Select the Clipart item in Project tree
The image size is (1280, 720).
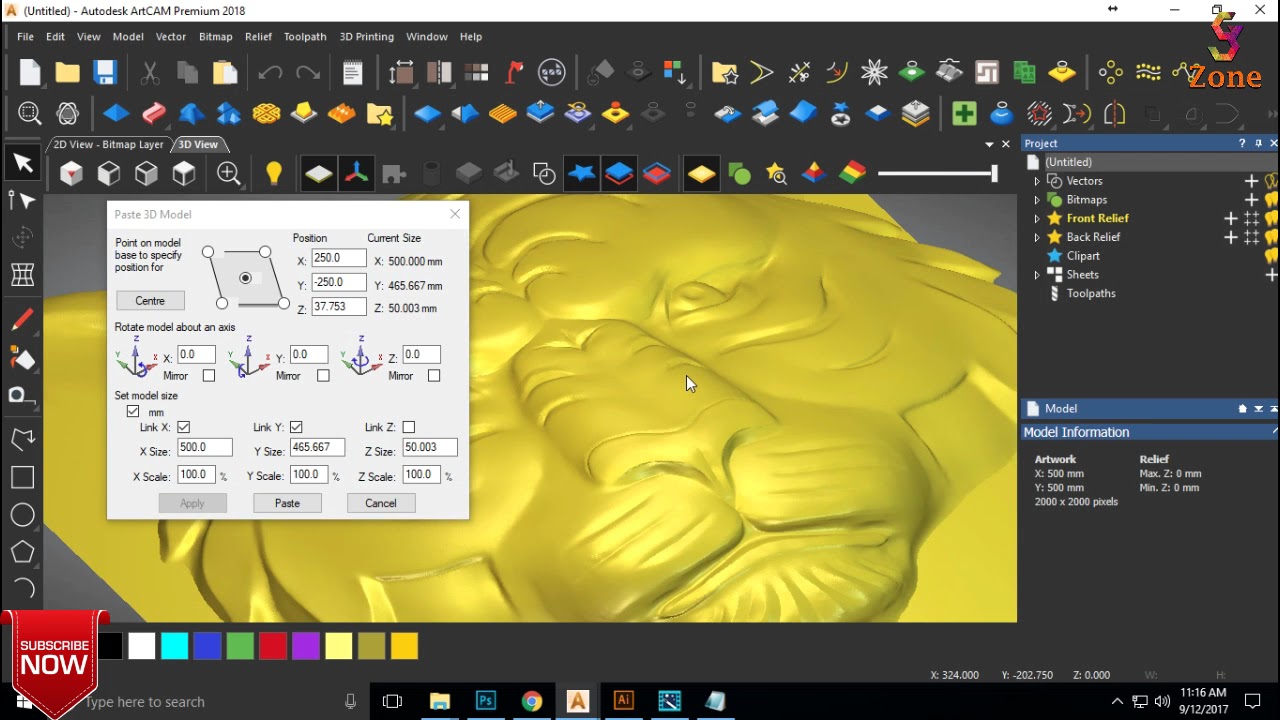click(x=1083, y=256)
